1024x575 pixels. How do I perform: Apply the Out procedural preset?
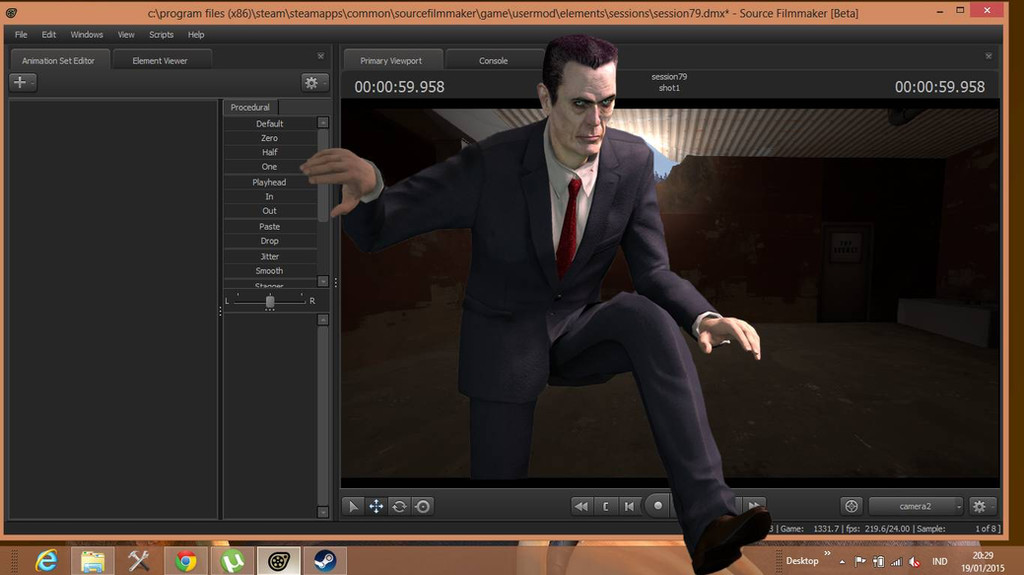coord(270,211)
